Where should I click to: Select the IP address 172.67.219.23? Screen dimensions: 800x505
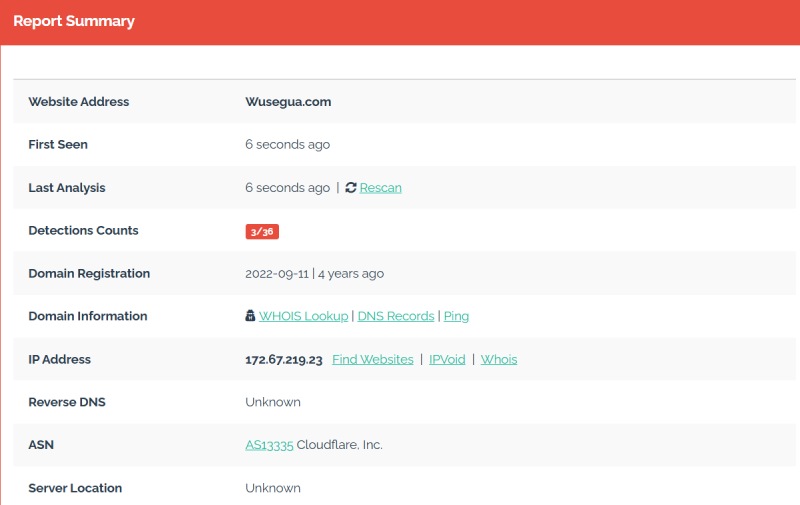point(284,360)
